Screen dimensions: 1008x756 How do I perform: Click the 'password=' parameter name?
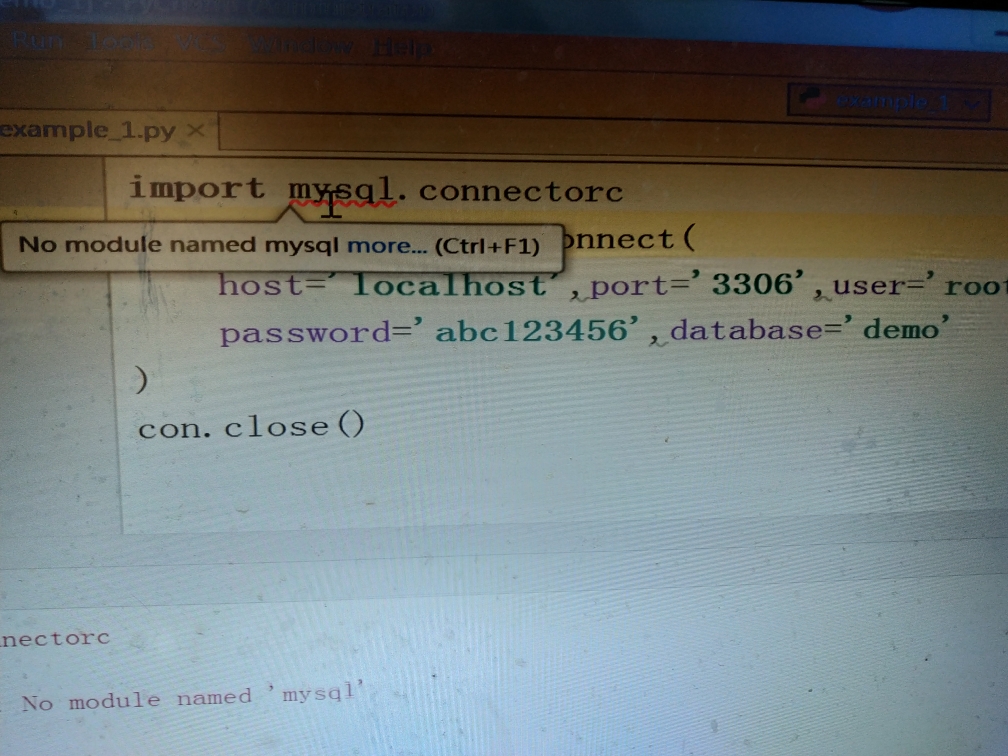click(315, 333)
